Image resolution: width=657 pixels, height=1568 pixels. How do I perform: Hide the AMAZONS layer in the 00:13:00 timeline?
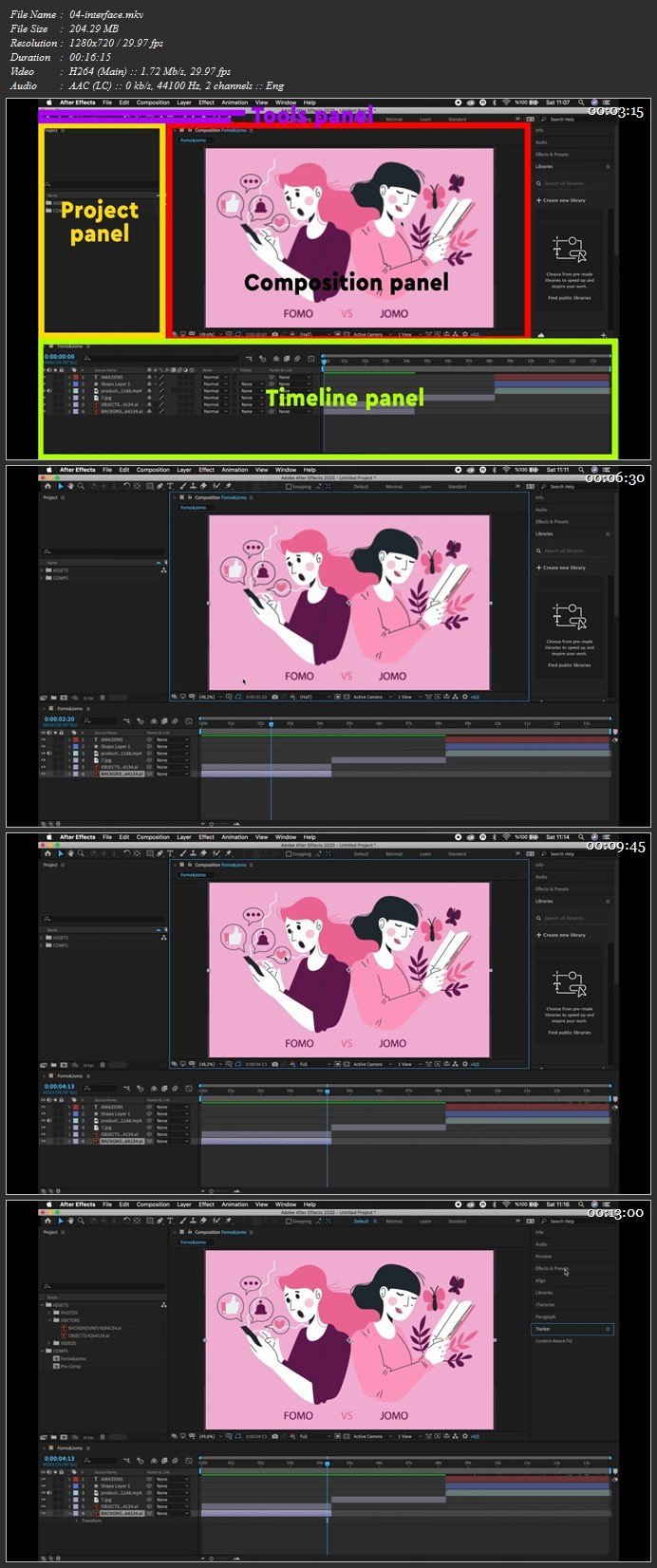[43, 1479]
